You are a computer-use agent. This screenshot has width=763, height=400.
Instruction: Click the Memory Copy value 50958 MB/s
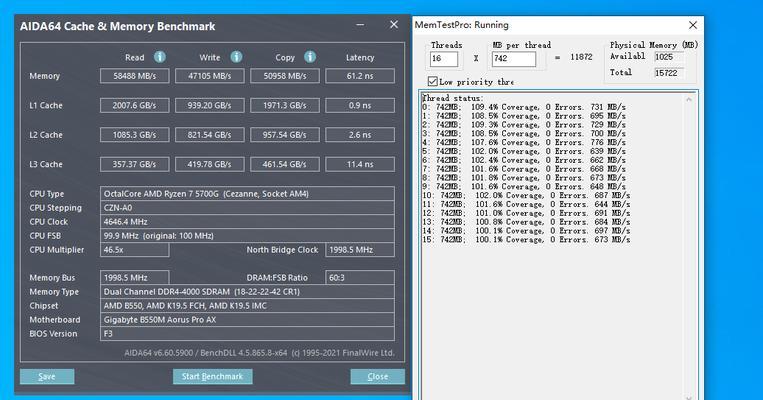285,76
